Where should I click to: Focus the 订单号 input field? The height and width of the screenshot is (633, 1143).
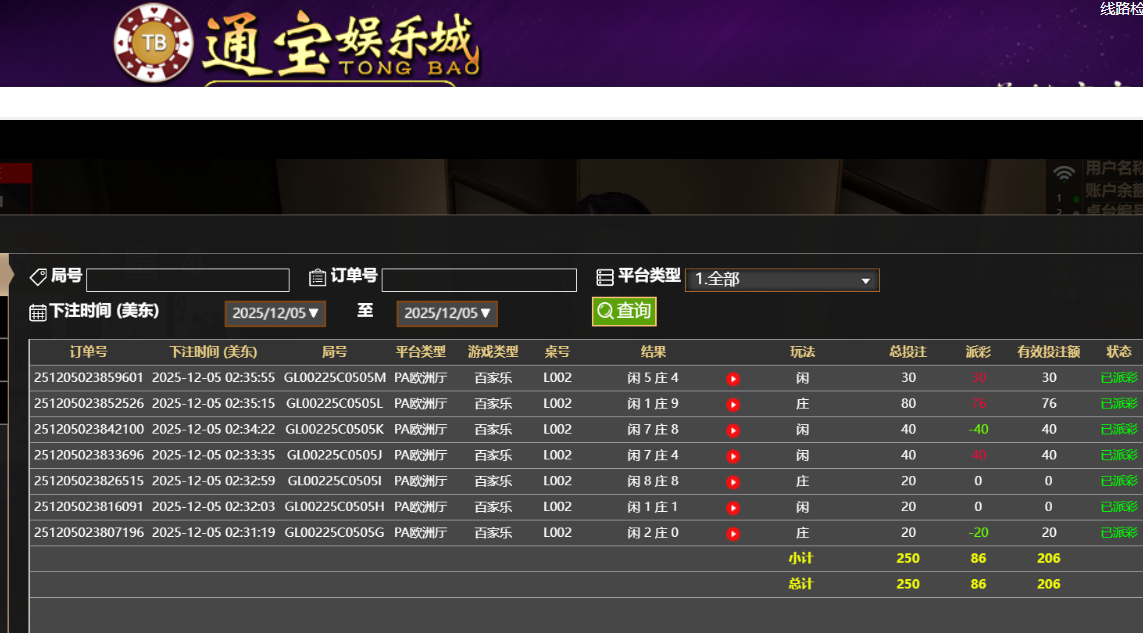pyautogui.click(x=479, y=280)
